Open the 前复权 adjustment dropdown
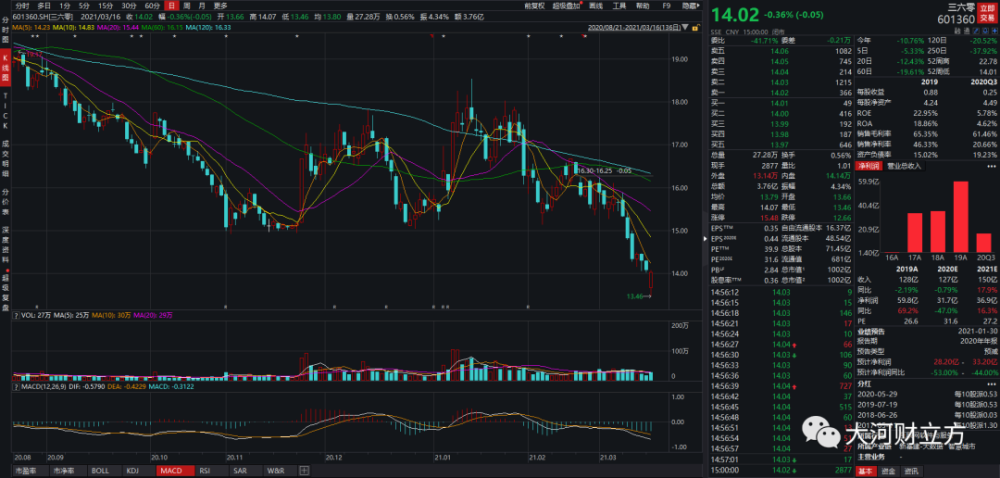 (x=534, y=5)
